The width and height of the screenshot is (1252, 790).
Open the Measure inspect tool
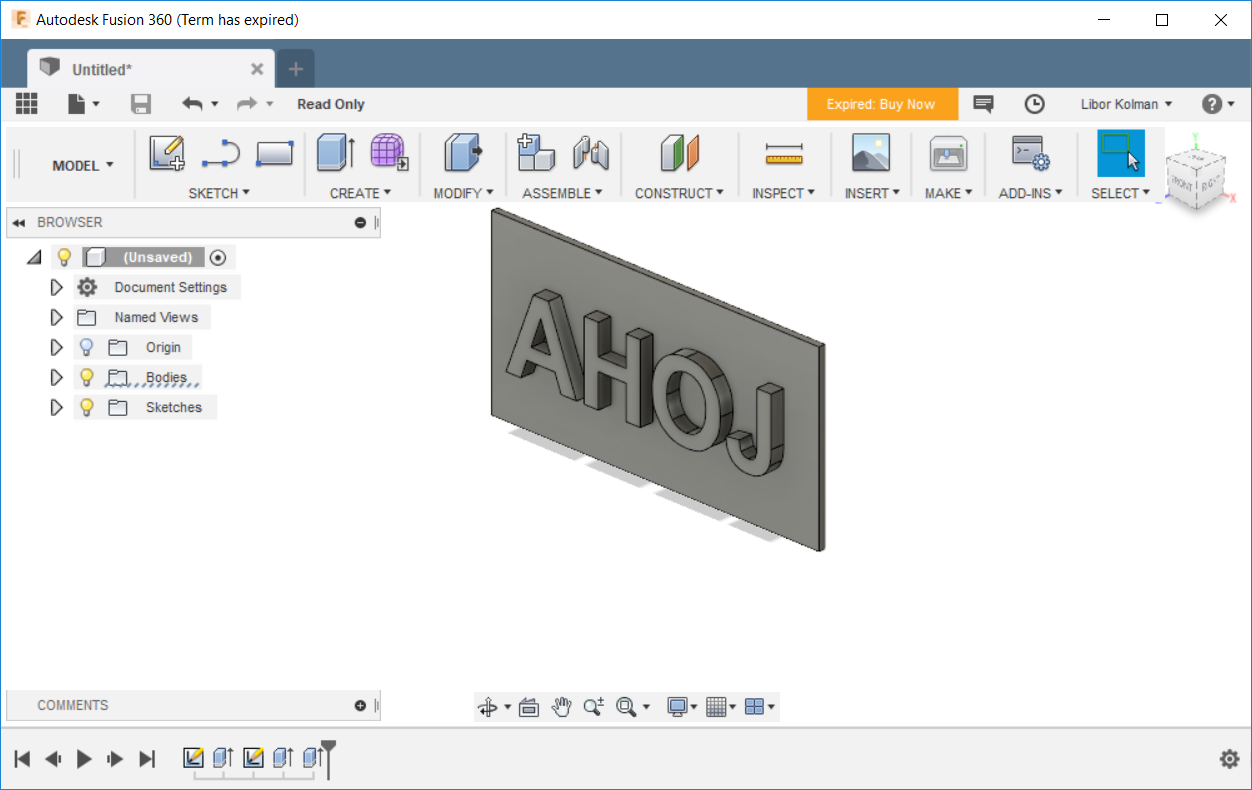pyautogui.click(x=784, y=153)
